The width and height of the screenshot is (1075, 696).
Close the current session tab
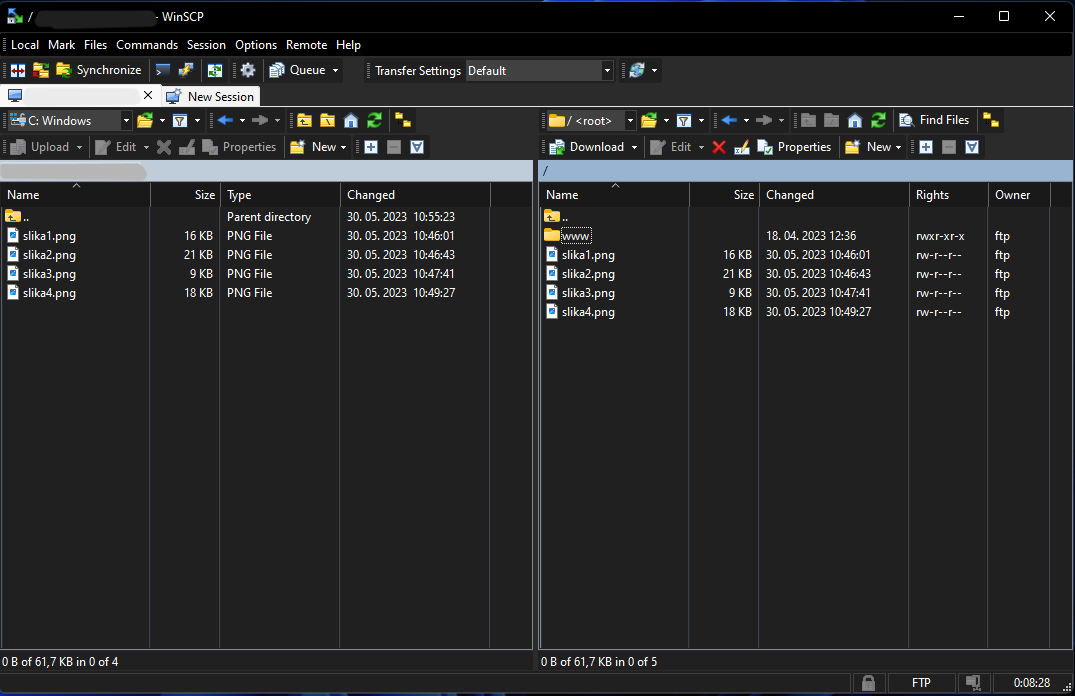click(148, 95)
